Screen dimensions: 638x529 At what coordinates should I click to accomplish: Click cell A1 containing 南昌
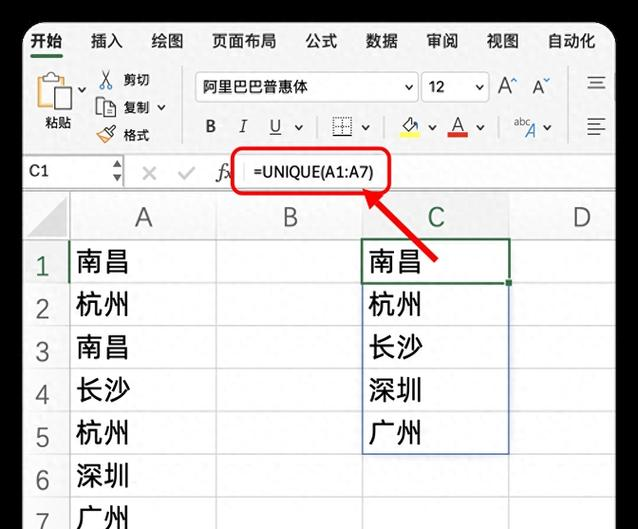click(x=143, y=262)
